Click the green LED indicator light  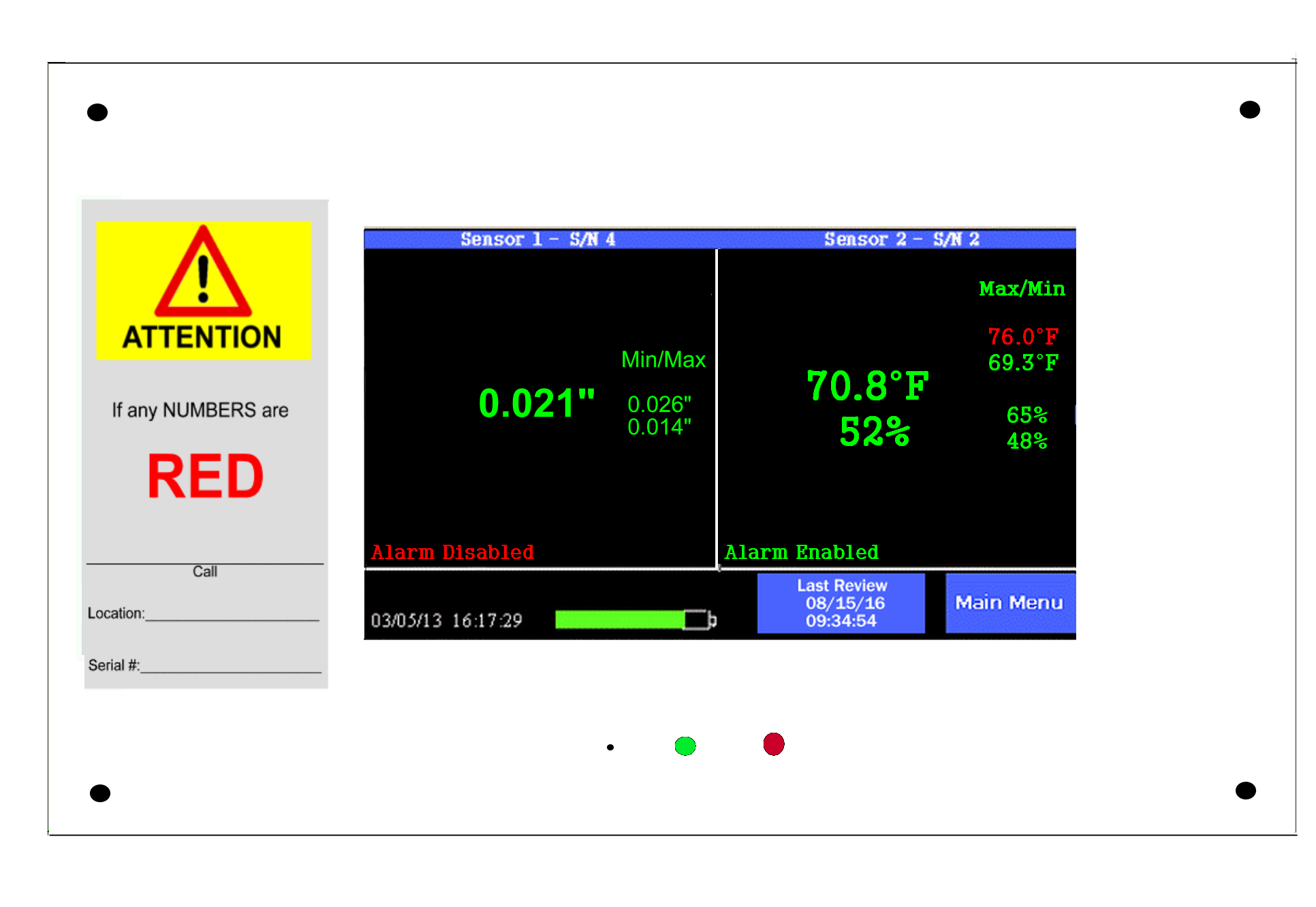tap(685, 746)
